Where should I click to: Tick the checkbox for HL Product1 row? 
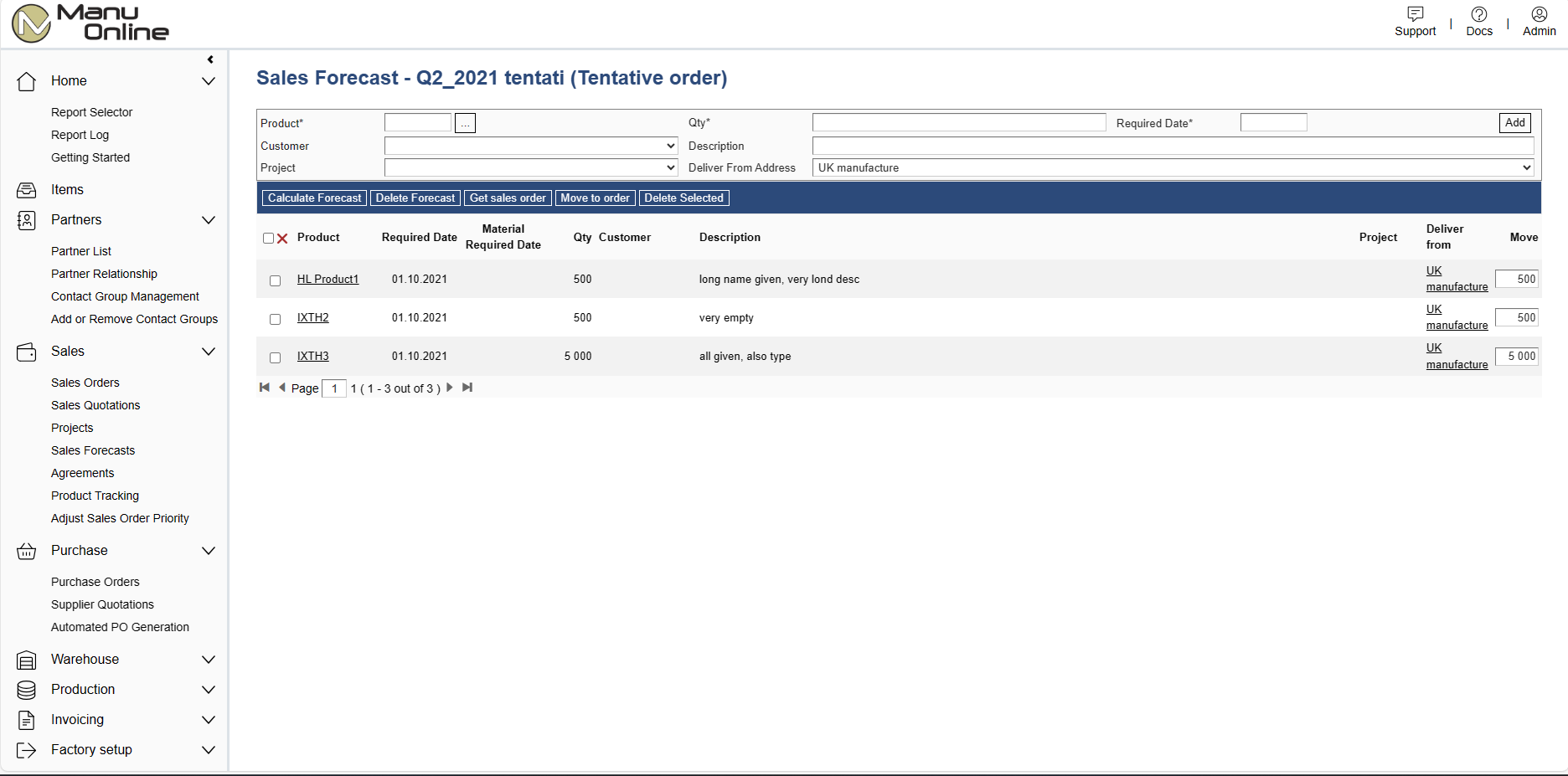275,280
